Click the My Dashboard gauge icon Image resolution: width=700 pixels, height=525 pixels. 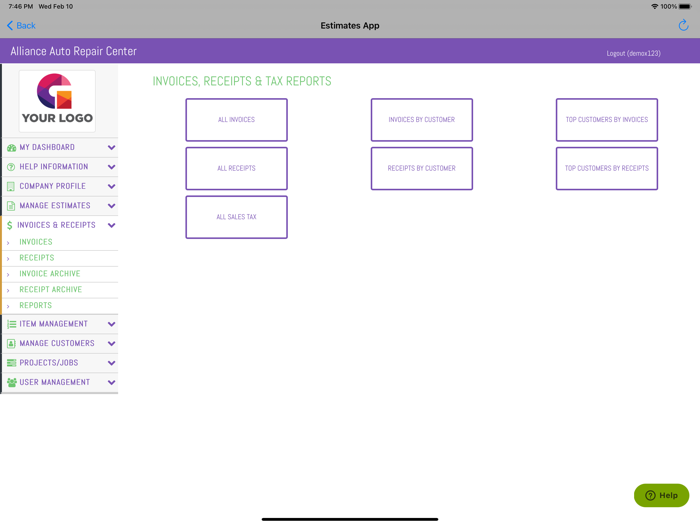[11, 148]
